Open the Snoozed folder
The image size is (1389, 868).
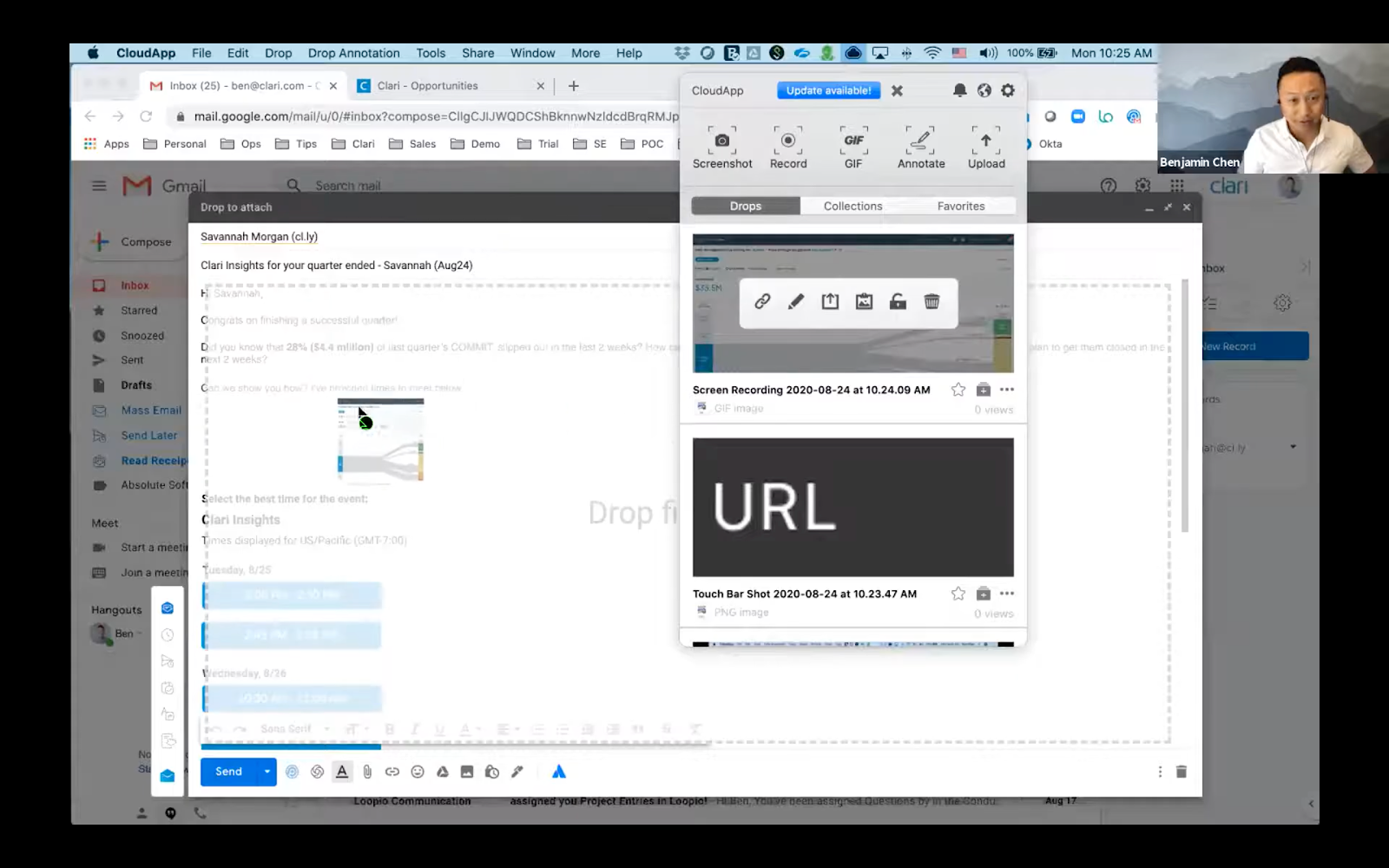[142, 336]
